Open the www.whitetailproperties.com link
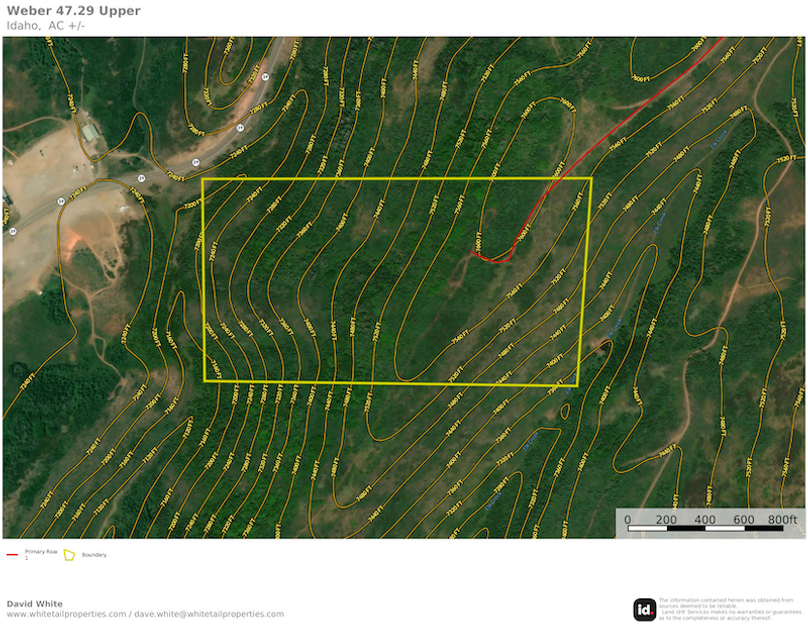Screen dimensions: 808x624 [66, 614]
